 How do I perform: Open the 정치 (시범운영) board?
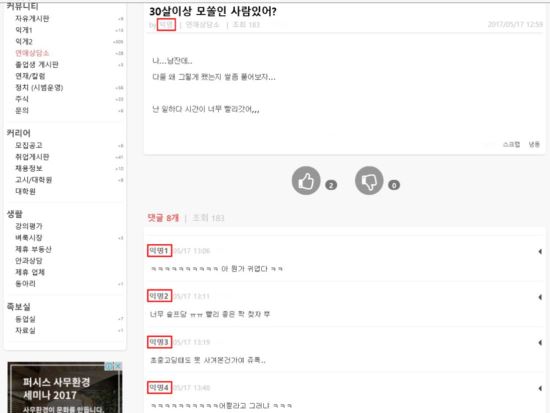[39, 87]
